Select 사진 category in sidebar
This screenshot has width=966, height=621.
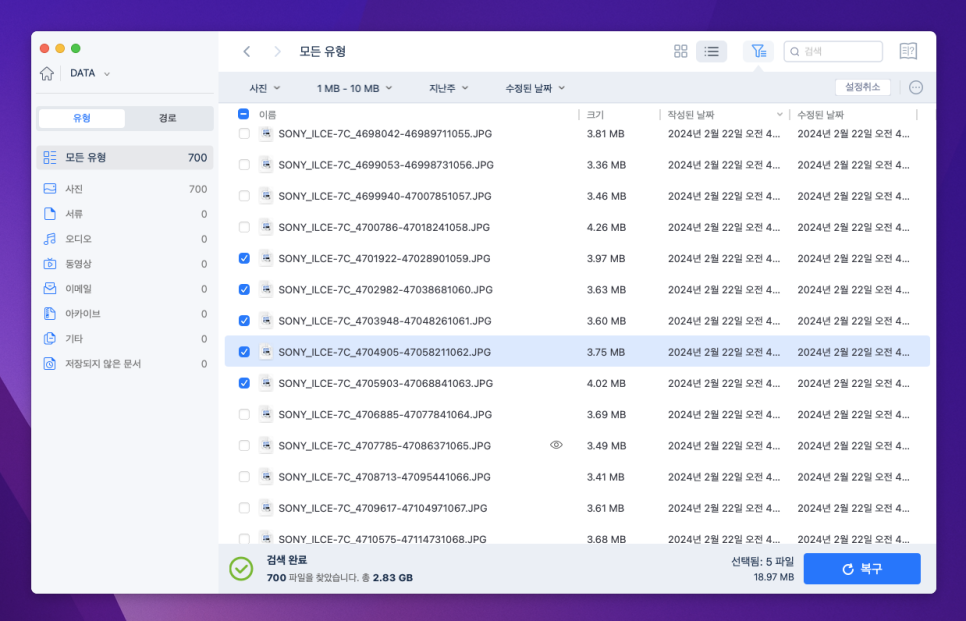pyautogui.click(x=125, y=189)
